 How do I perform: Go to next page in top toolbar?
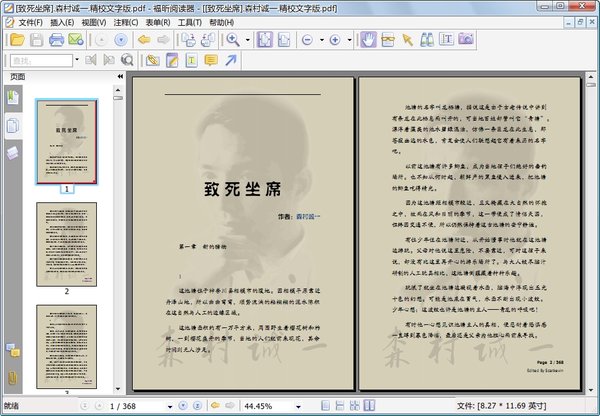(x=121, y=40)
